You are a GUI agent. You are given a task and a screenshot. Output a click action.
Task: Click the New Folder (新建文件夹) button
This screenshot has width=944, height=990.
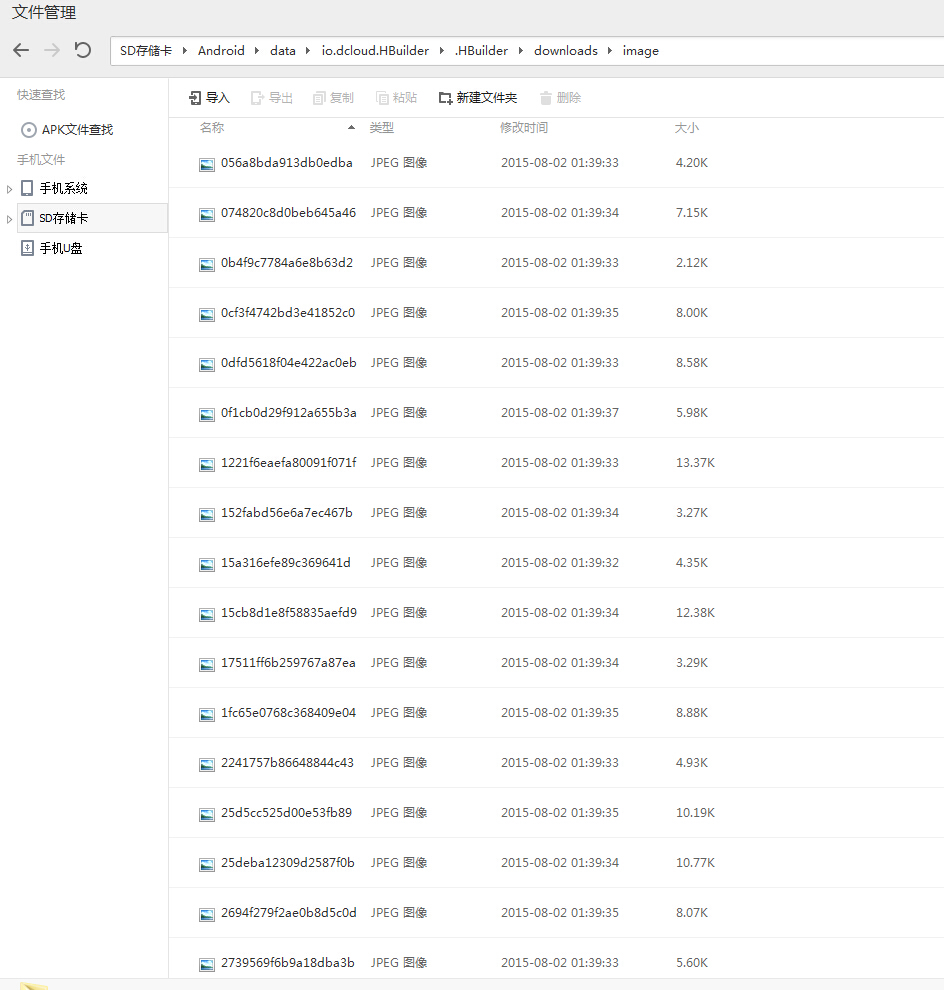[x=478, y=98]
